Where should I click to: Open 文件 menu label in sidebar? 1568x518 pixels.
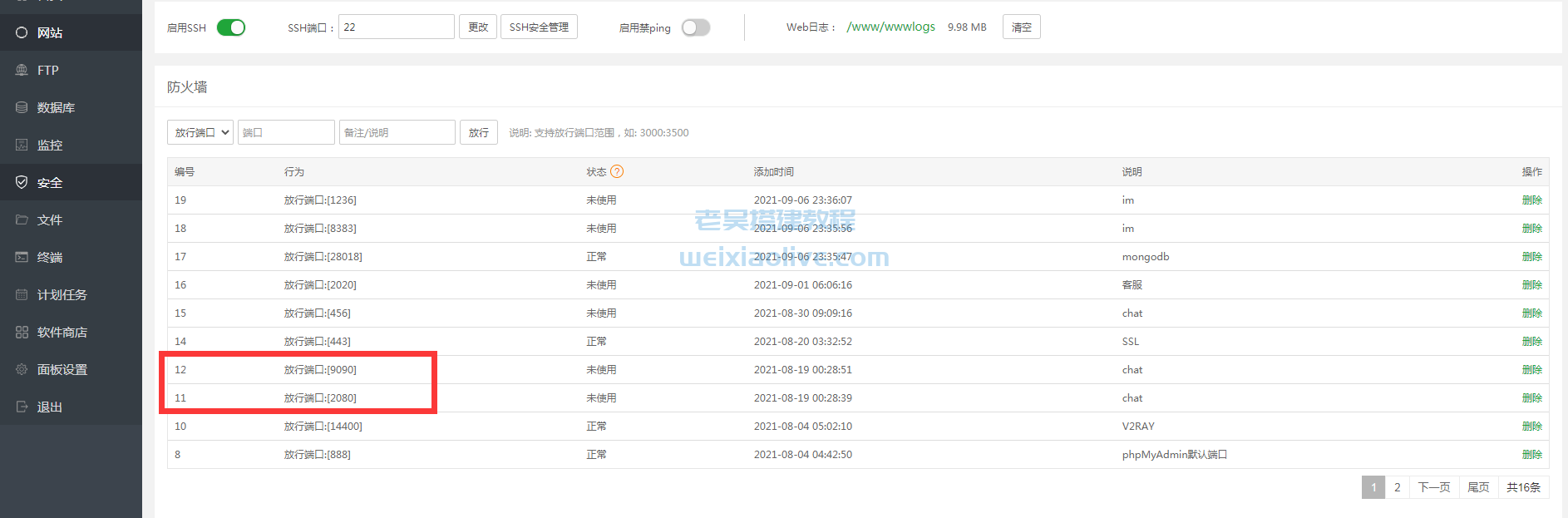click(50, 220)
